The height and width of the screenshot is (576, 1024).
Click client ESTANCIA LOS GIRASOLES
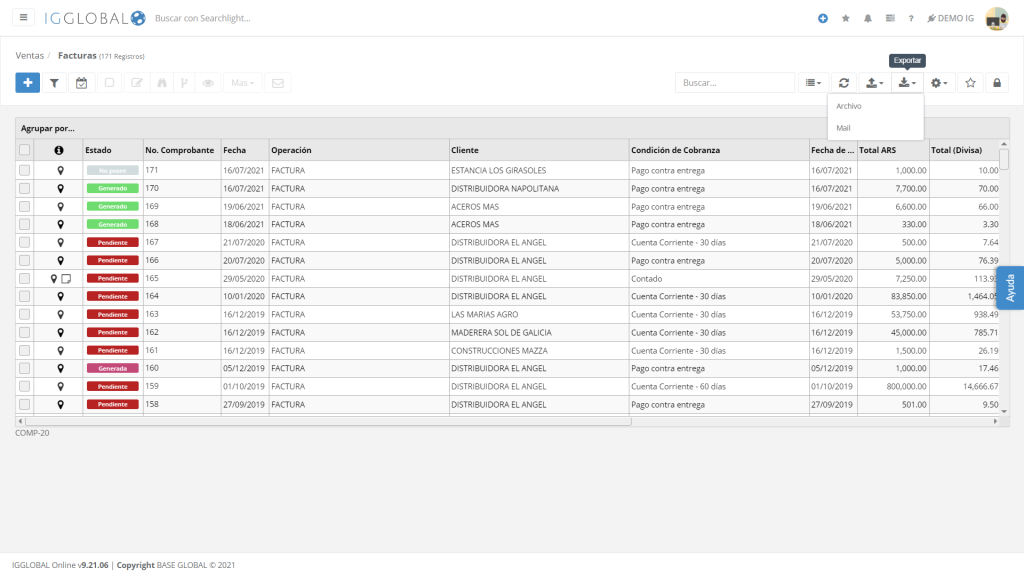(x=498, y=170)
